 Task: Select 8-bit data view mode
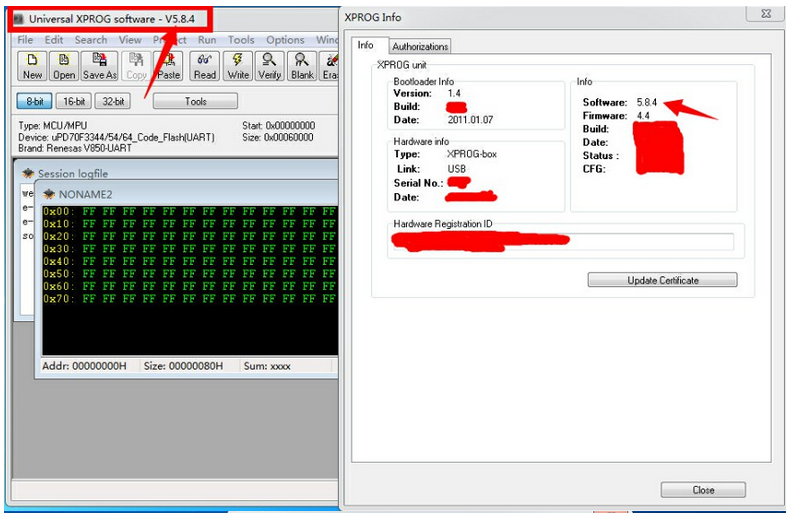coord(35,101)
